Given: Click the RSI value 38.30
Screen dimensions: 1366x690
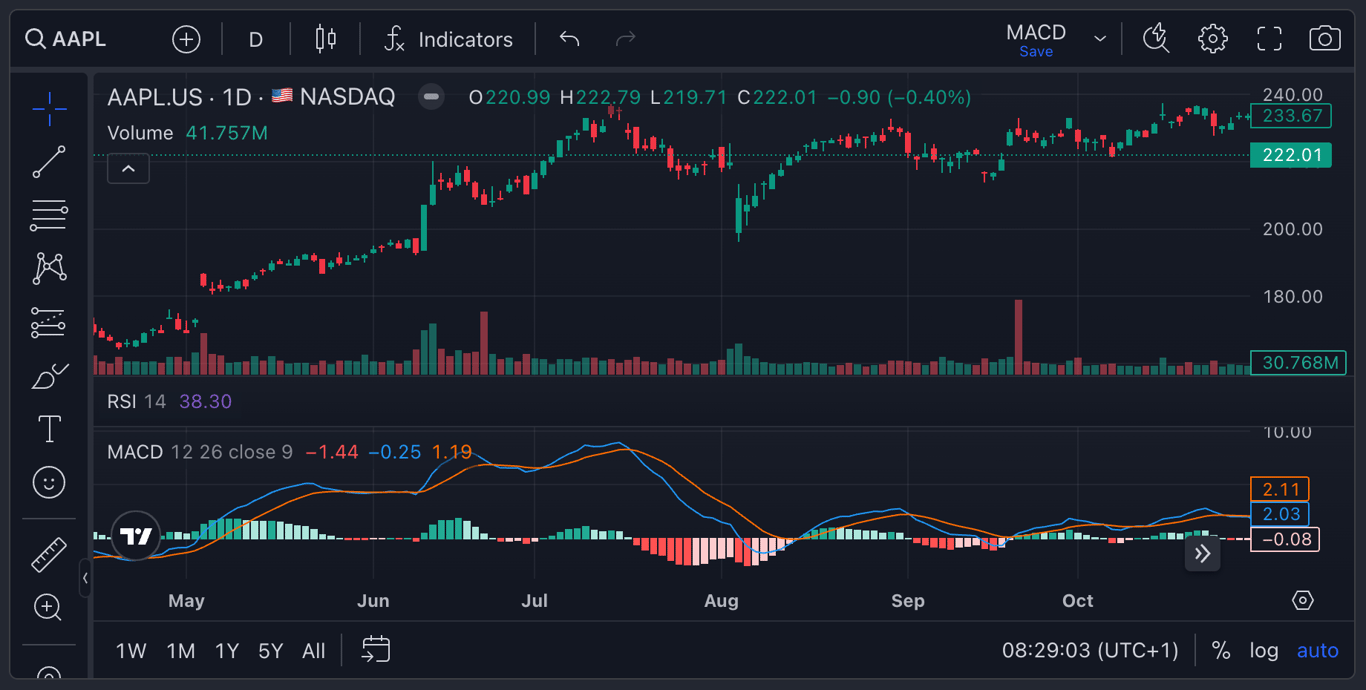Looking at the screenshot, I should (x=205, y=401).
